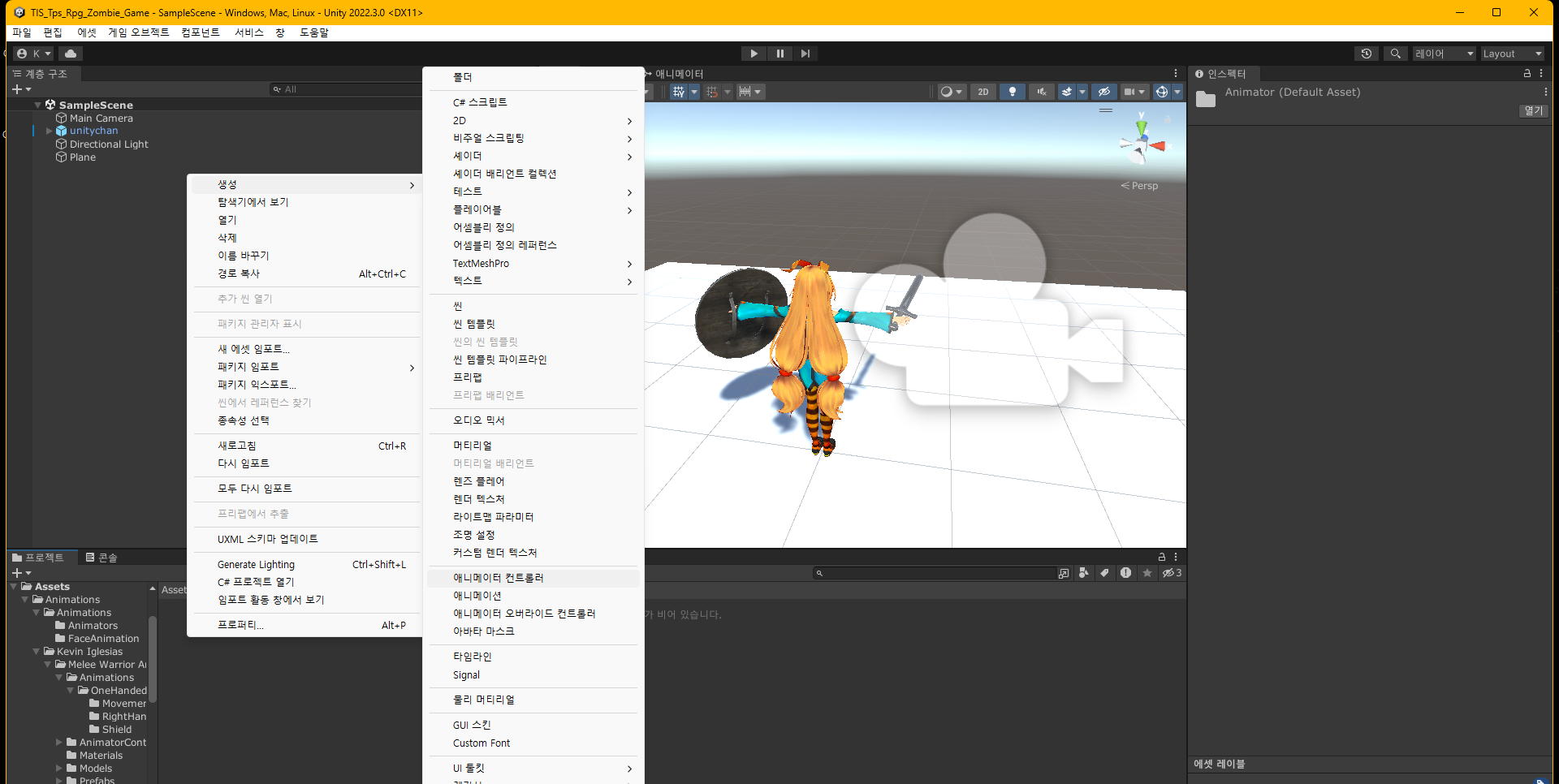Open the undo history icon
Viewport: 1559px width, 784px height.
[x=1367, y=54]
